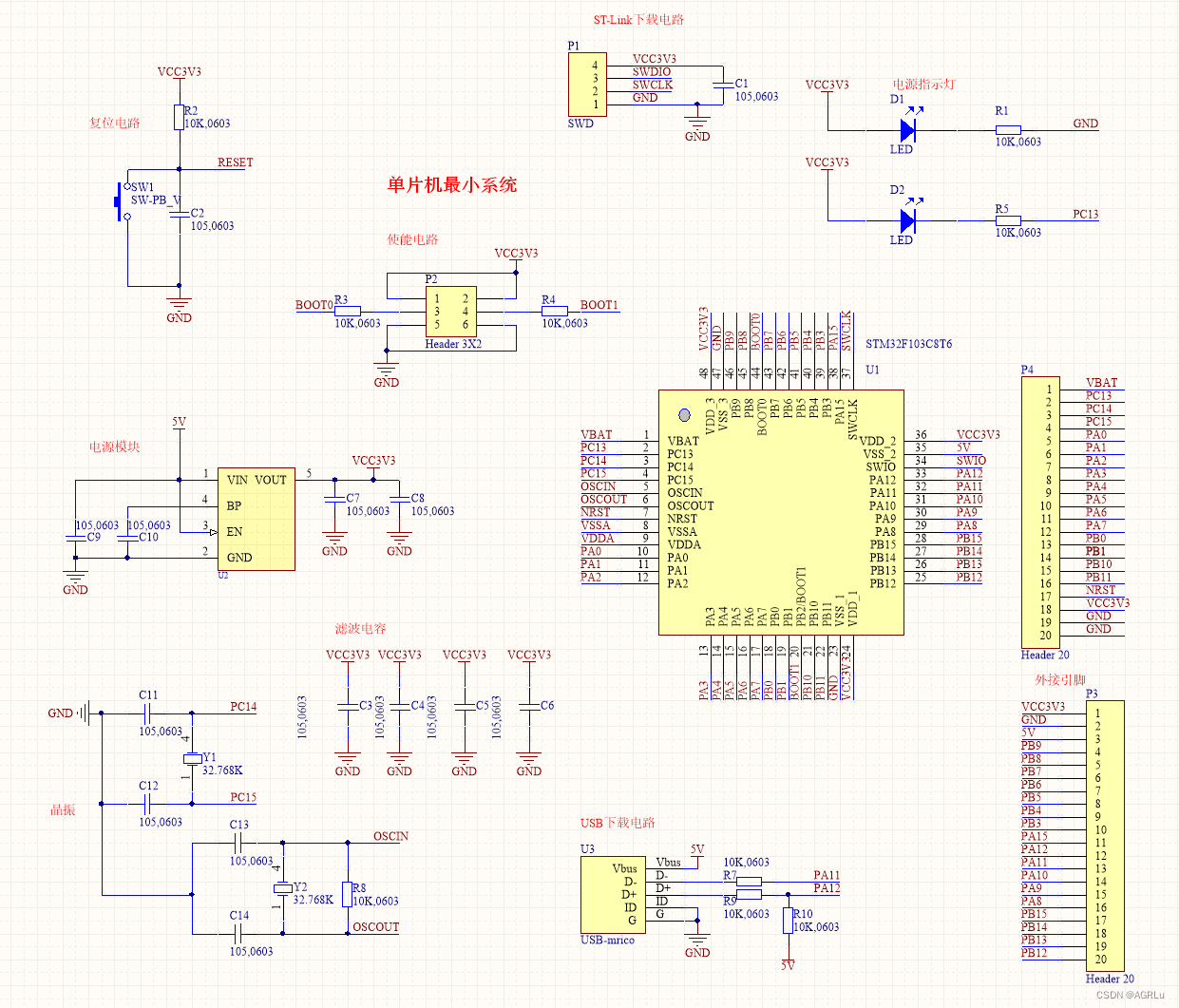Select the P1 SWD connector body
Screen dimensions: 1179x1008
point(587,85)
